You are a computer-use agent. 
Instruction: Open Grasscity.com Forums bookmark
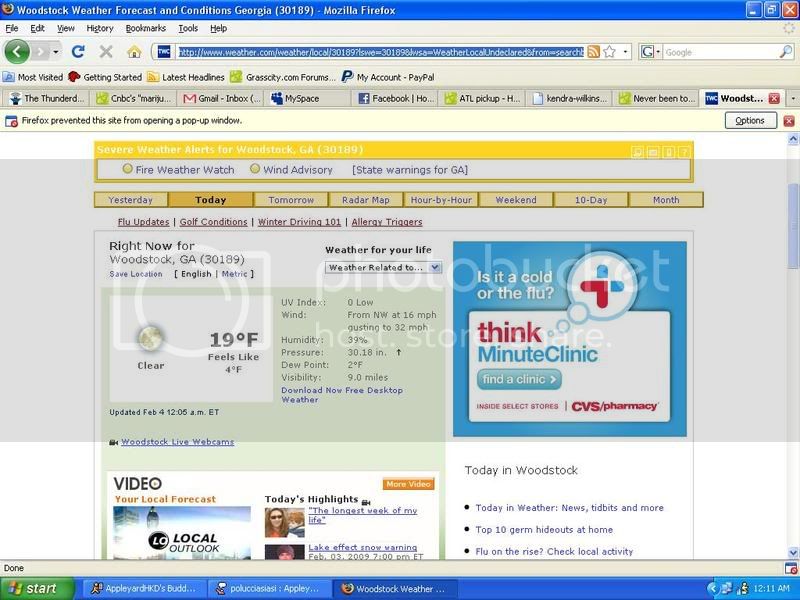point(283,77)
